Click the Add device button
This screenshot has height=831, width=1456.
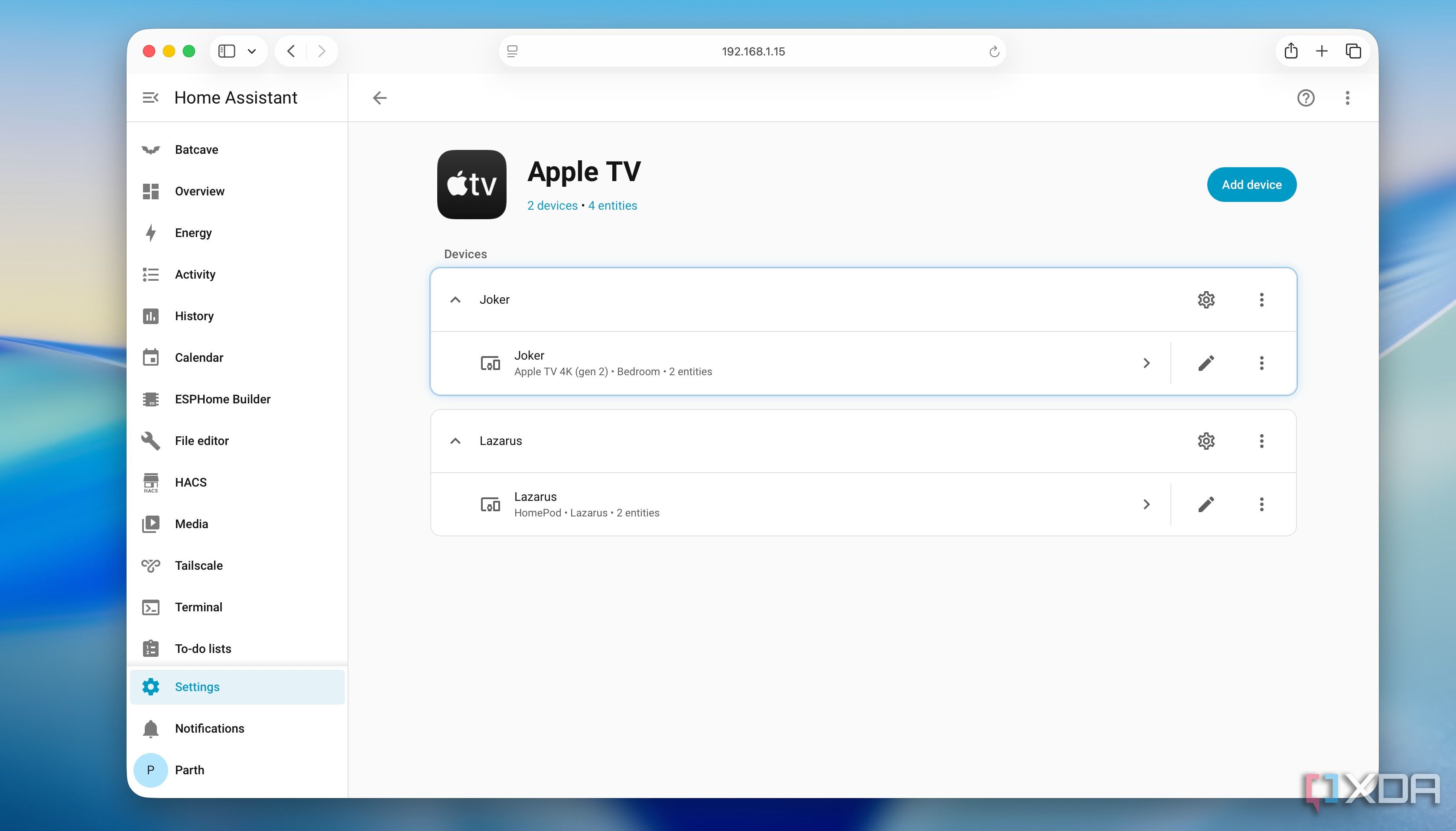(1251, 184)
